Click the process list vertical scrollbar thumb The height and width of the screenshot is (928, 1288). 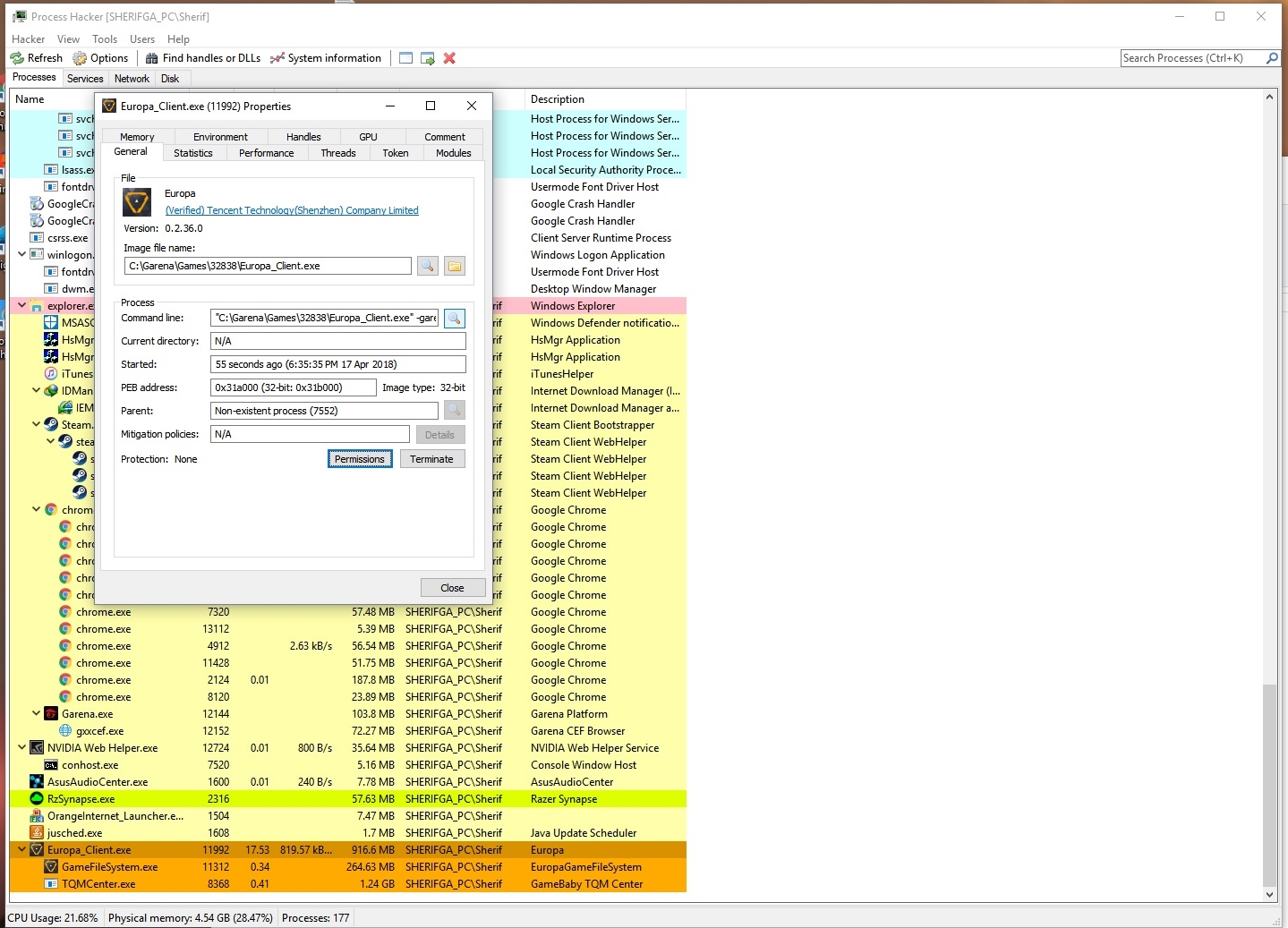(x=1269, y=784)
